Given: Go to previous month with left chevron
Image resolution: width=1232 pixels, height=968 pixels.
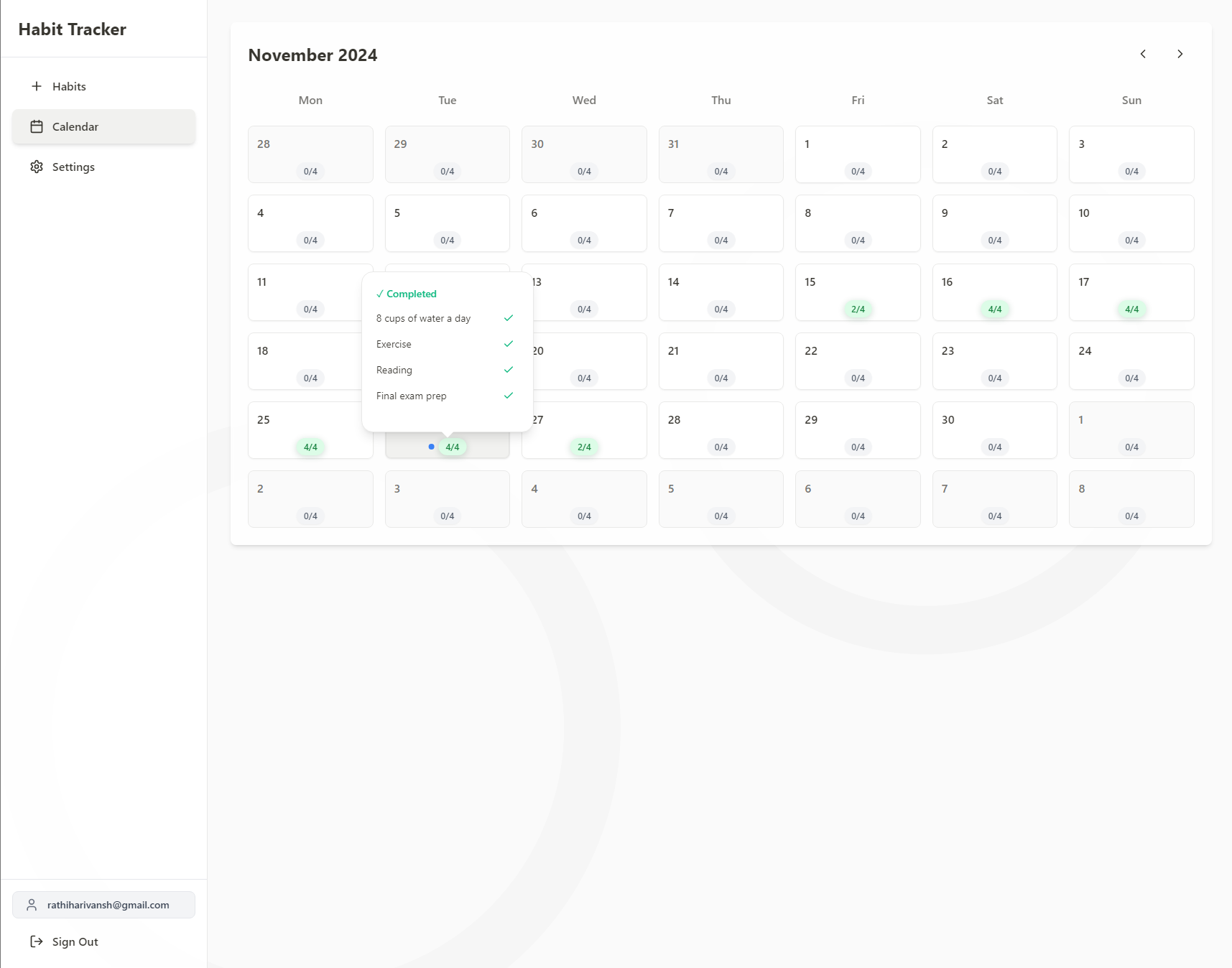Looking at the screenshot, I should coord(1143,54).
